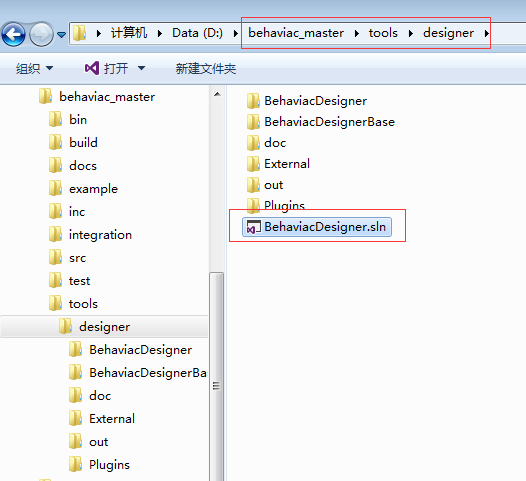Viewport: 526px width, 481px height.
Task: Click folder icon of doc in file list
Action: 253,143
